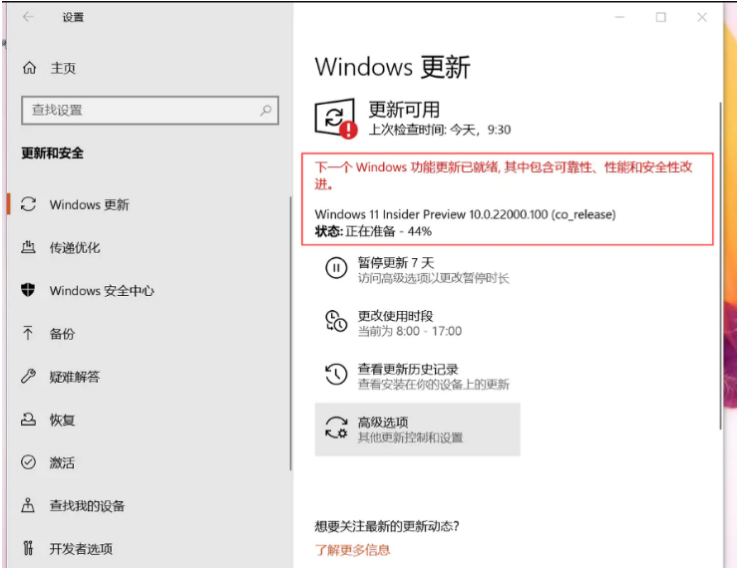Click gear-sync icon beside 高级选项

tap(336, 427)
